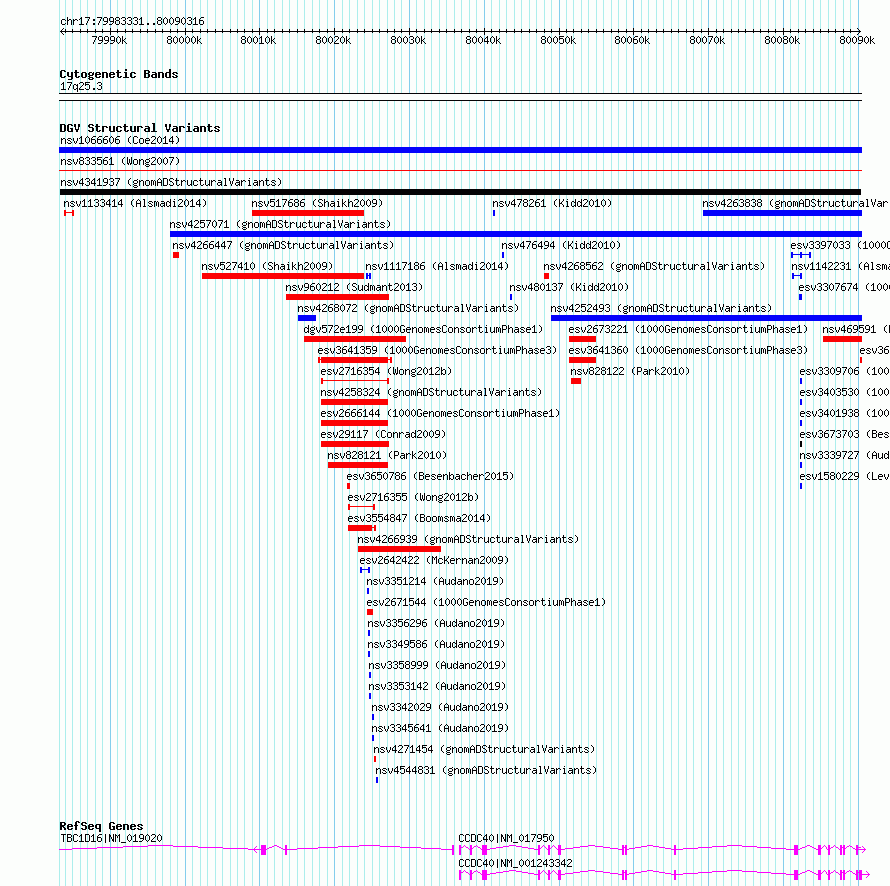The height and width of the screenshot is (886, 890).
Task: Open nsv4544831 gnomAD variant label
Action: [486, 770]
